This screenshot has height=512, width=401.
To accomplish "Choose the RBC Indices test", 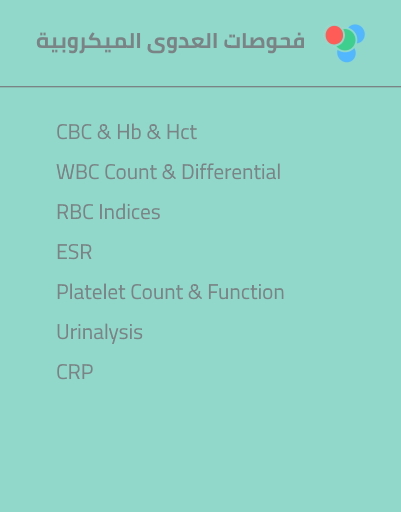I will 108,212.
